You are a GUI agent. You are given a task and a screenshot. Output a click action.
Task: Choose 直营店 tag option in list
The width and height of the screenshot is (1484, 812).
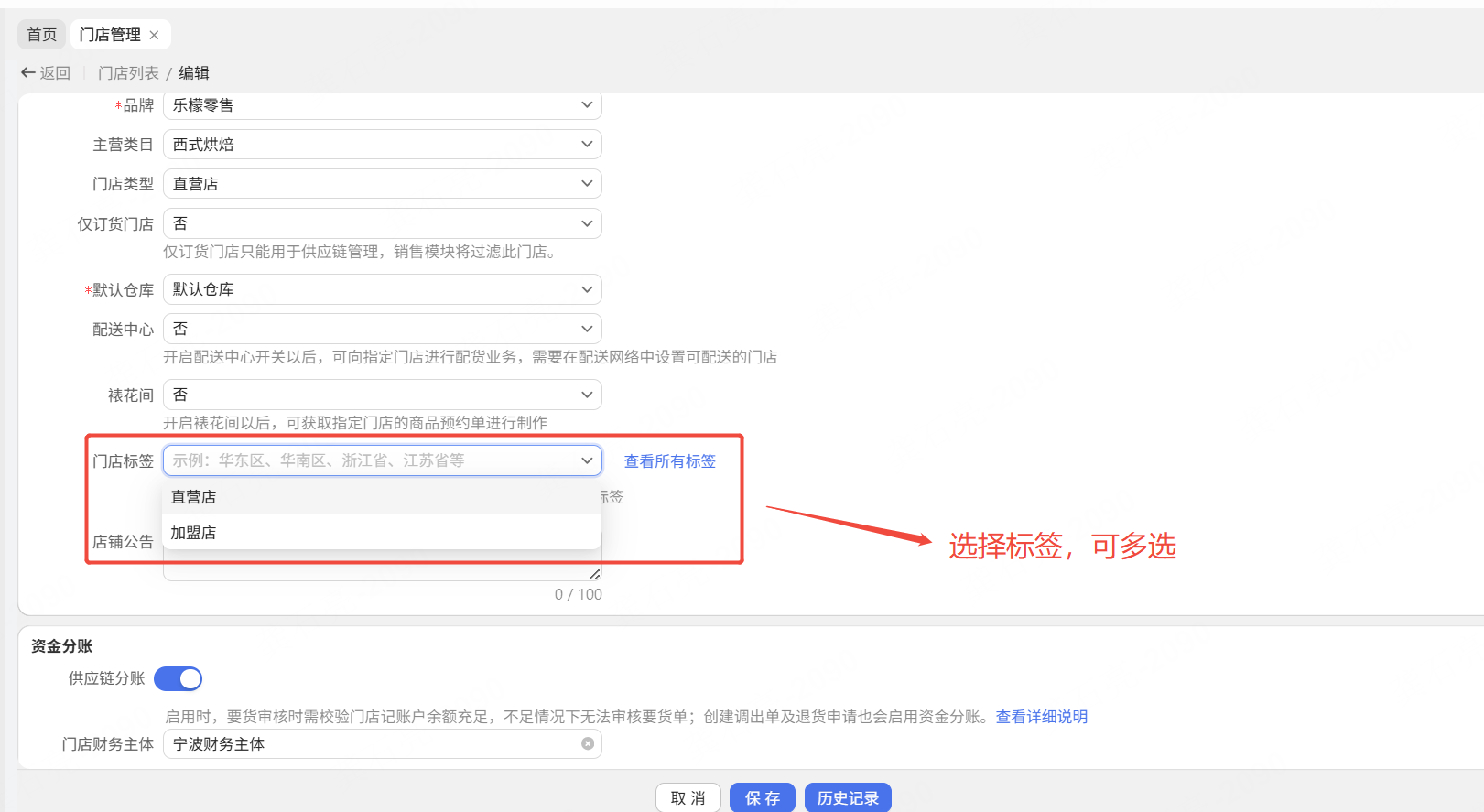(x=382, y=497)
